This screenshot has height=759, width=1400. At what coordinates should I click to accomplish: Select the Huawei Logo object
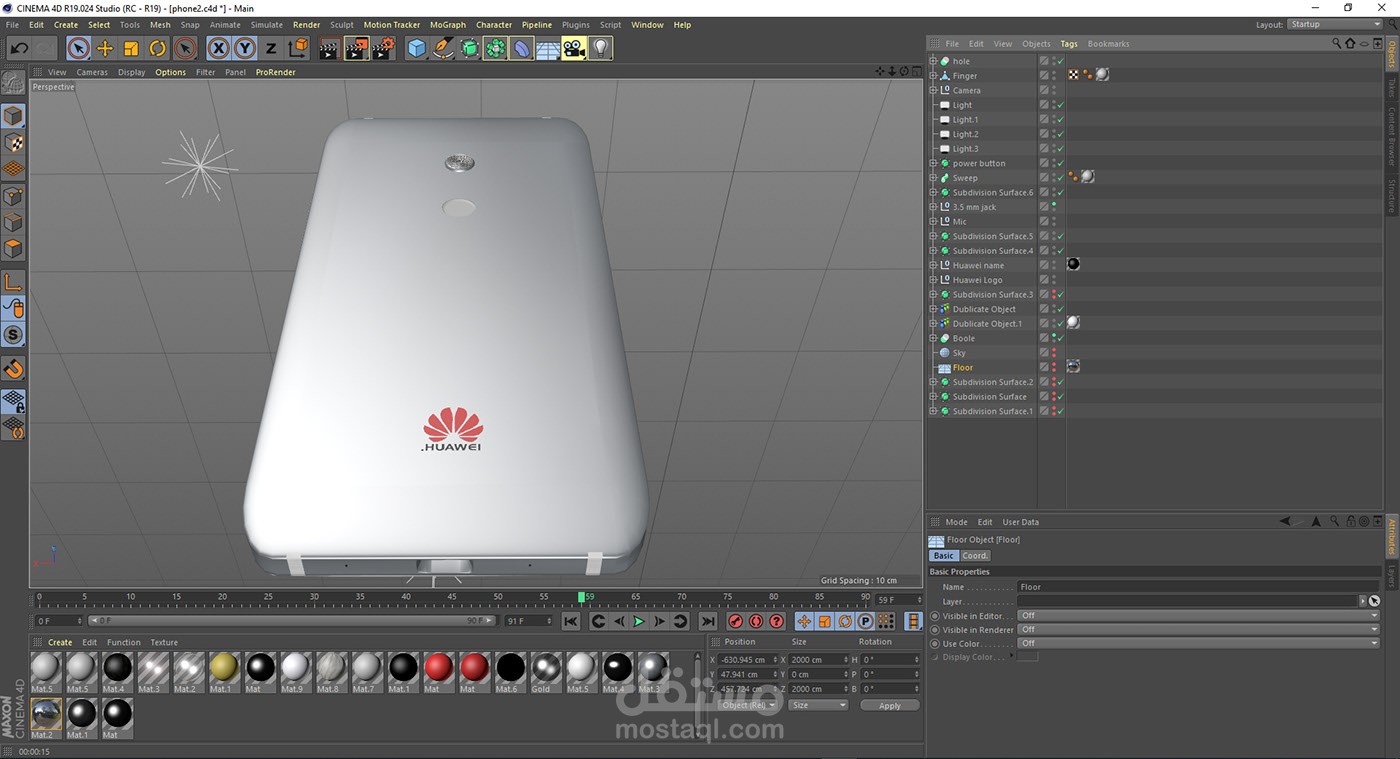pyautogui.click(x=977, y=280)
